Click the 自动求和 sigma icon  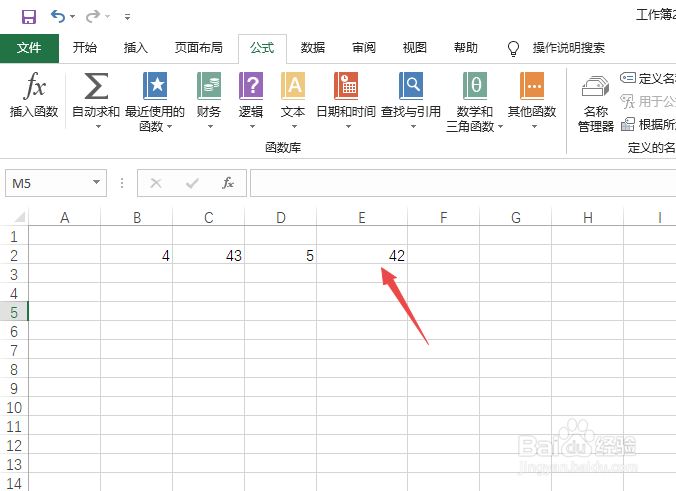pos(96,86)
